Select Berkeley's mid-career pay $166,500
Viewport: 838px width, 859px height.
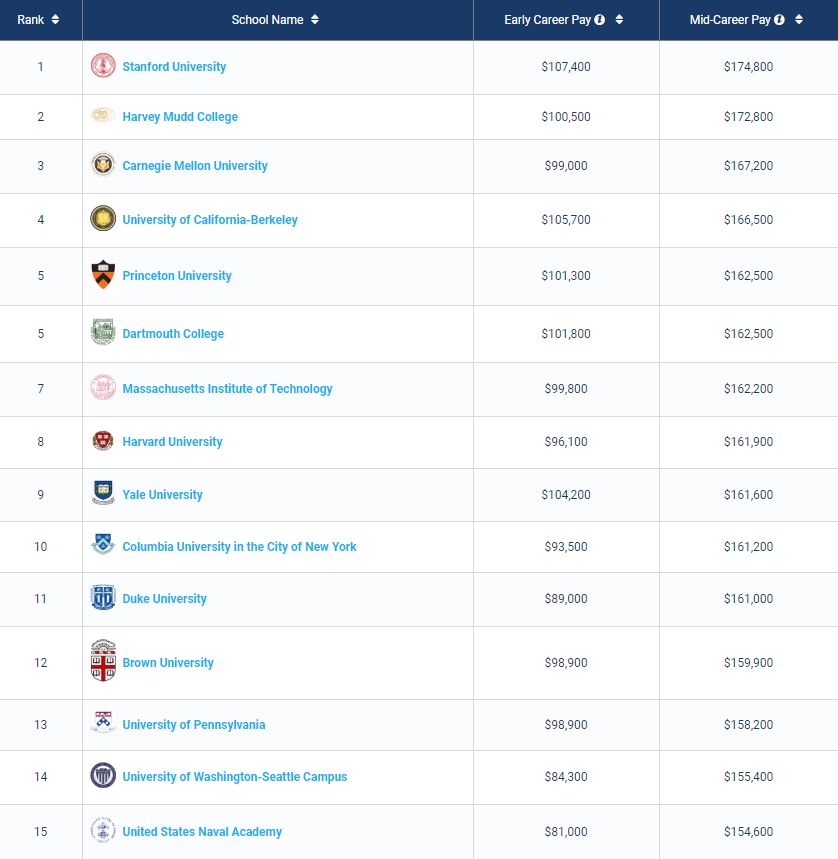click(x=748, y=220)
